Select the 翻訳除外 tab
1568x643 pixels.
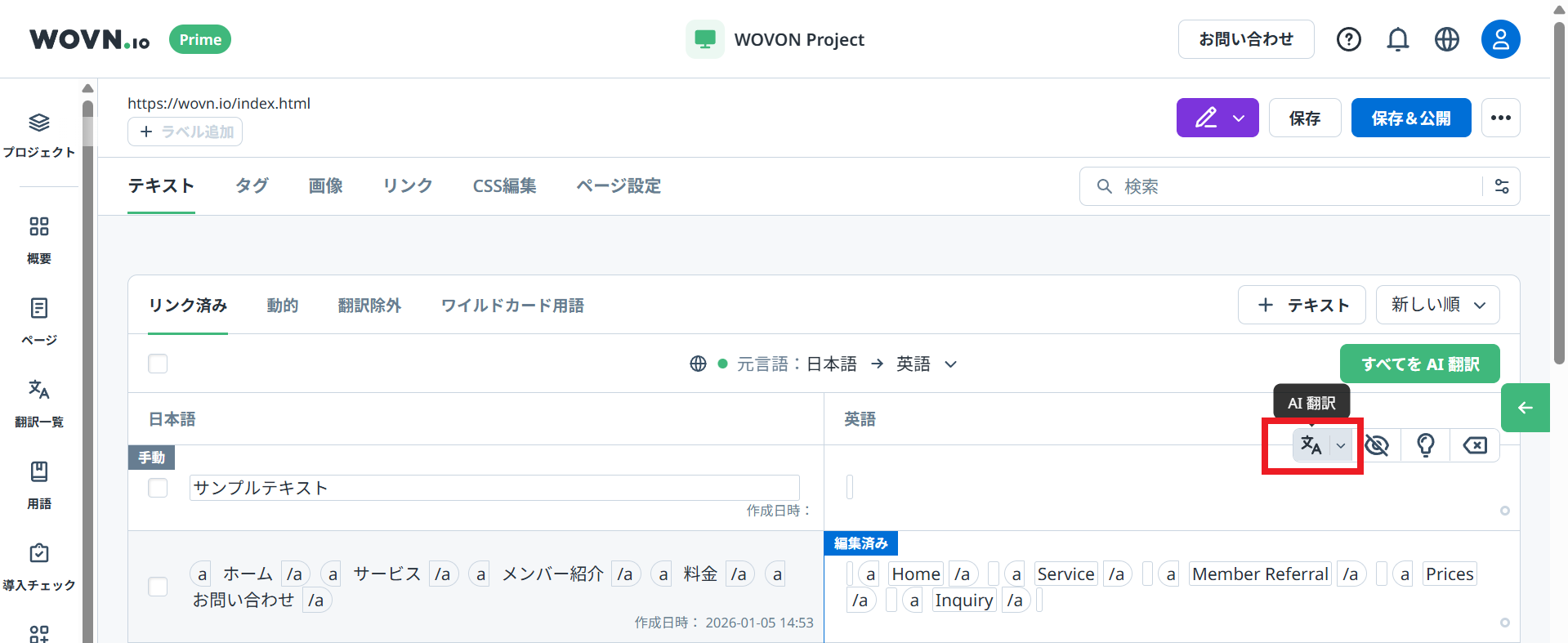coord(369,306)
